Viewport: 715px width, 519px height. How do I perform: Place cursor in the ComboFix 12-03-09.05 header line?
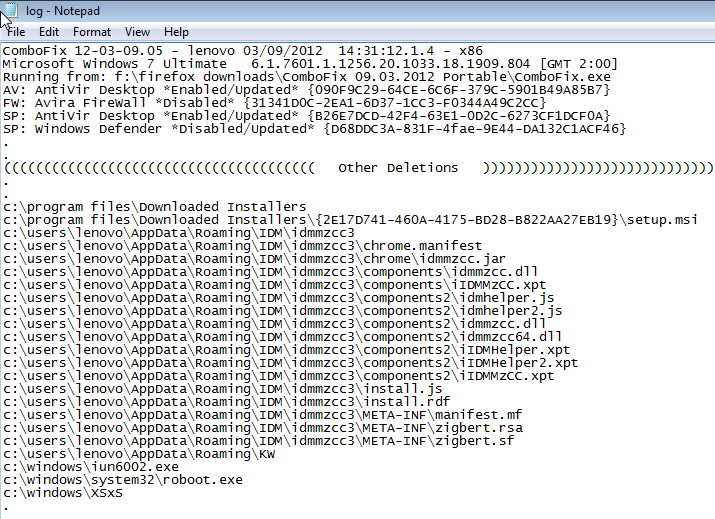[x=243, y=51]
